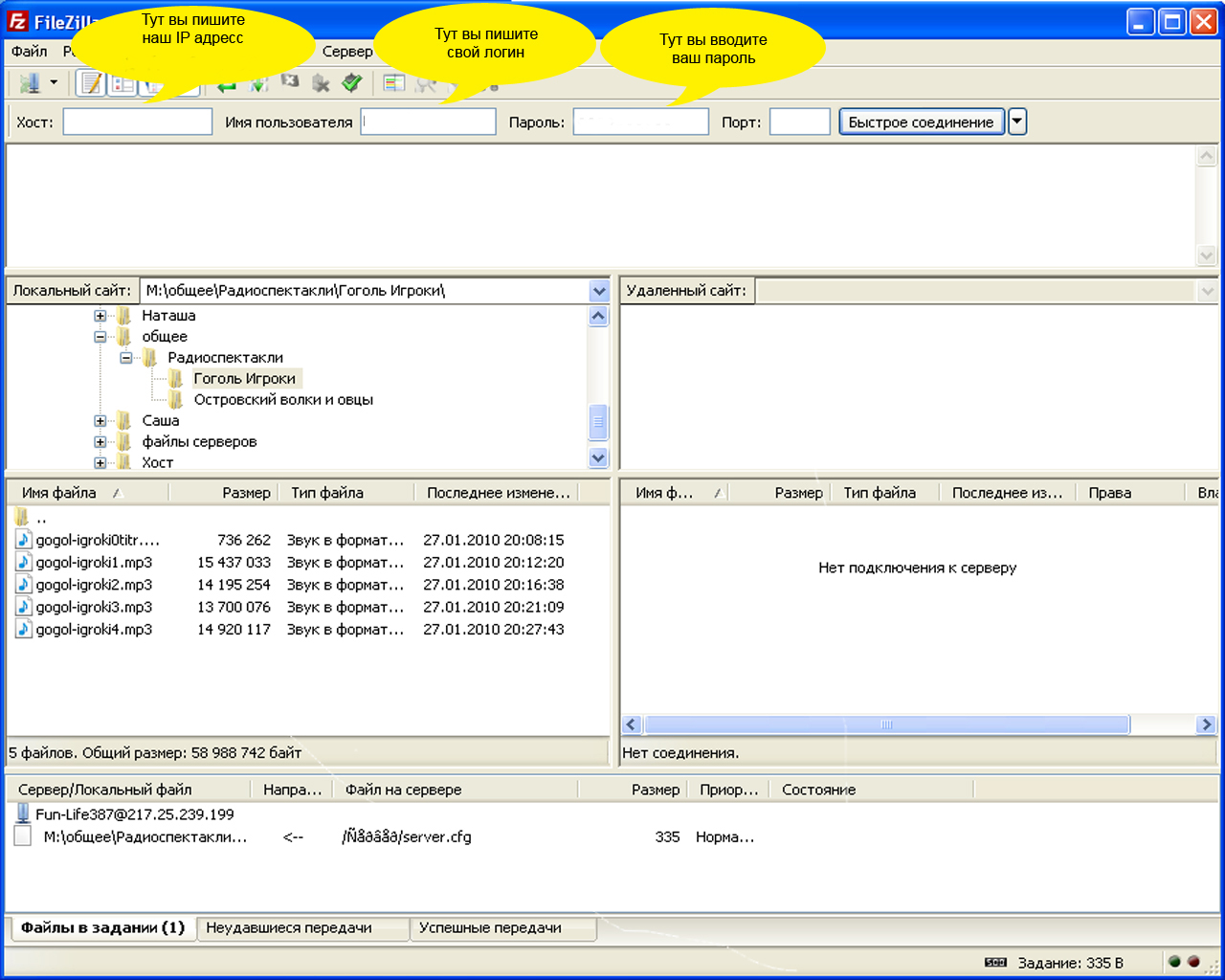Viewport: 1225px width, 980px height.
Task: Click the cancel current operation icon
Action: click(x=290, y=84)
